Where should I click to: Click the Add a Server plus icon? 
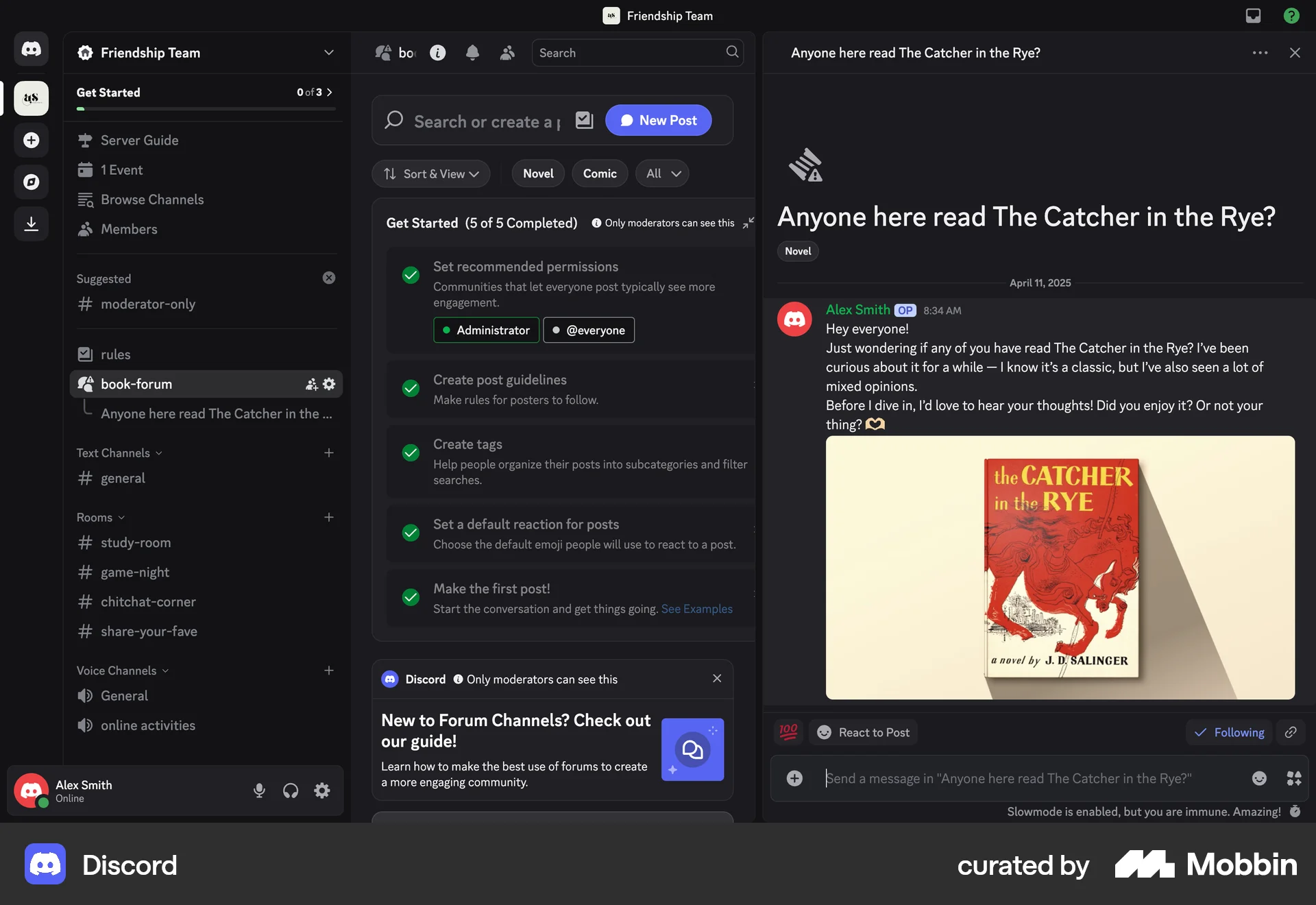(x=31, y=141)
